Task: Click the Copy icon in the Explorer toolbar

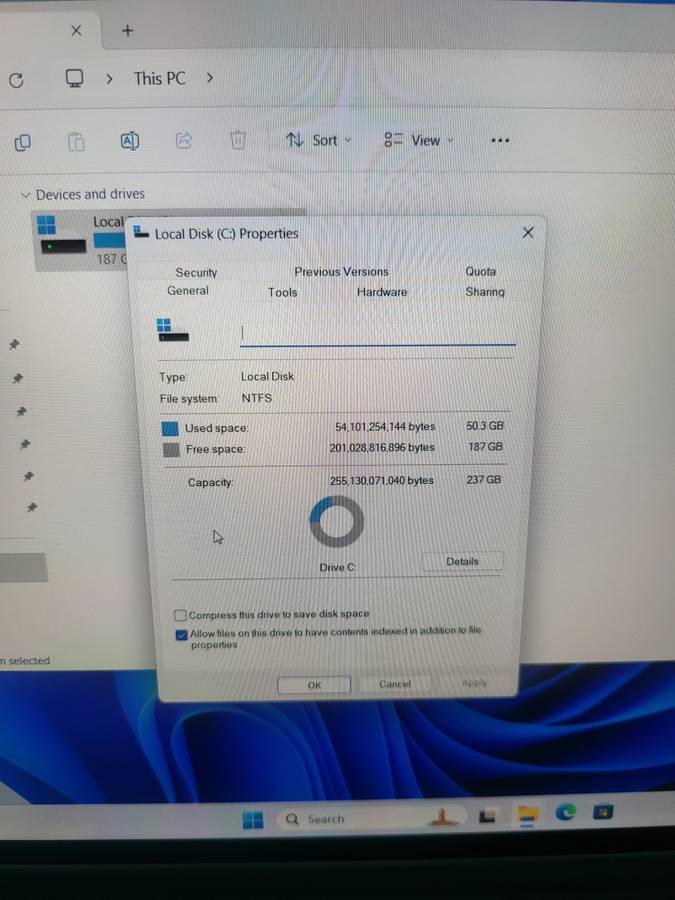Action: [22, 142]
